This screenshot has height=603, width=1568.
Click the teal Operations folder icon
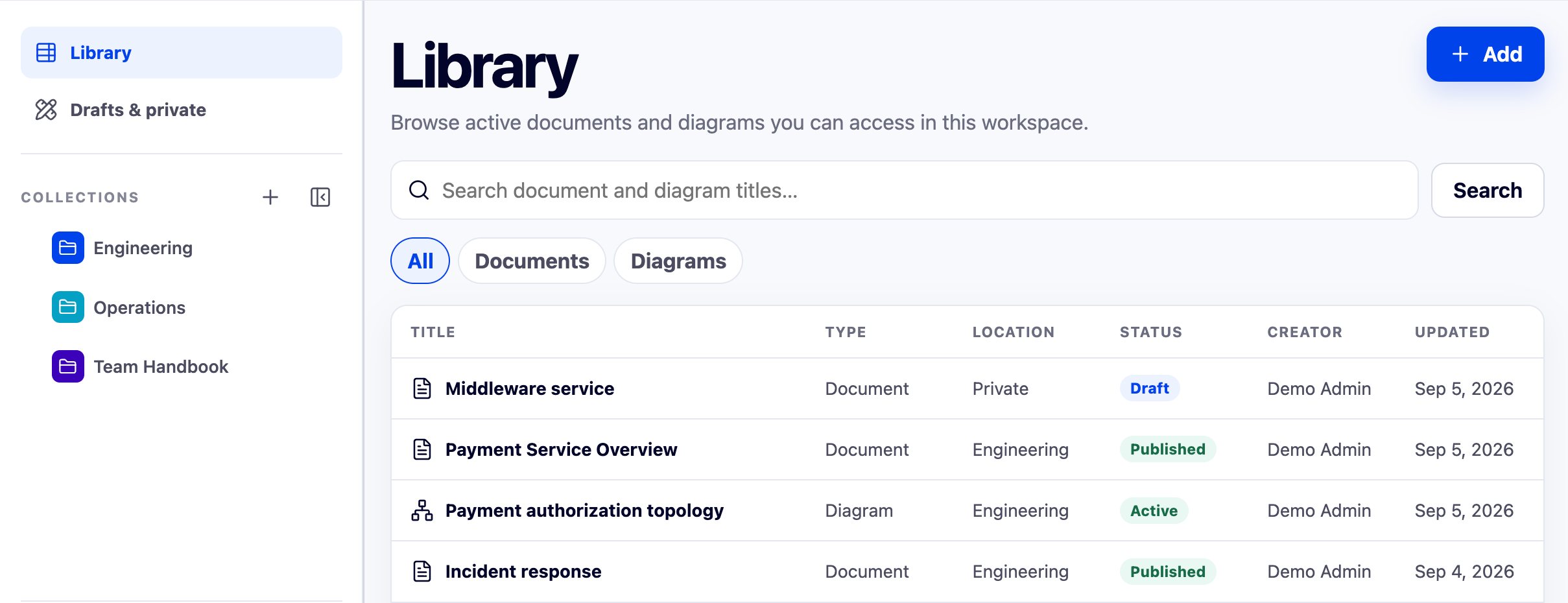point(68,307)
